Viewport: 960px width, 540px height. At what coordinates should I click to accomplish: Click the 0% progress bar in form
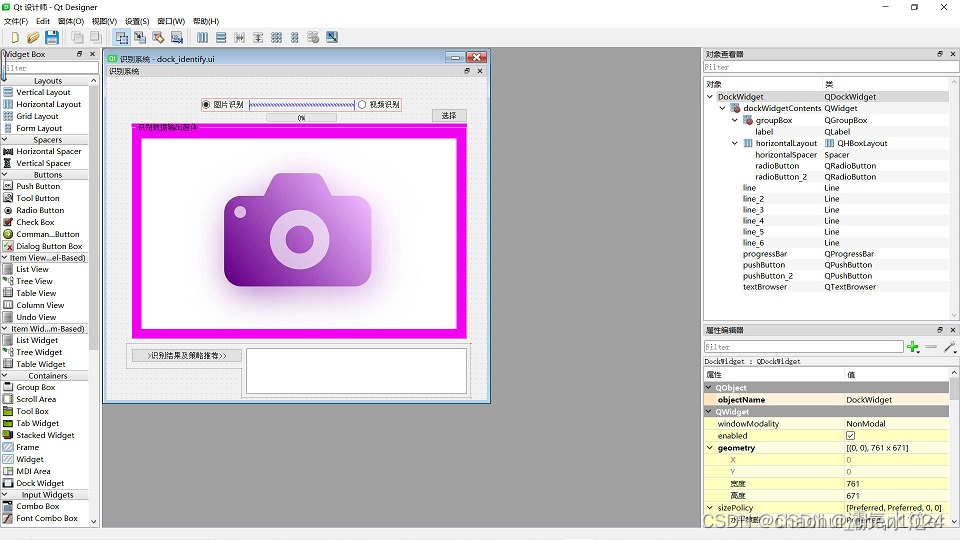301,118
